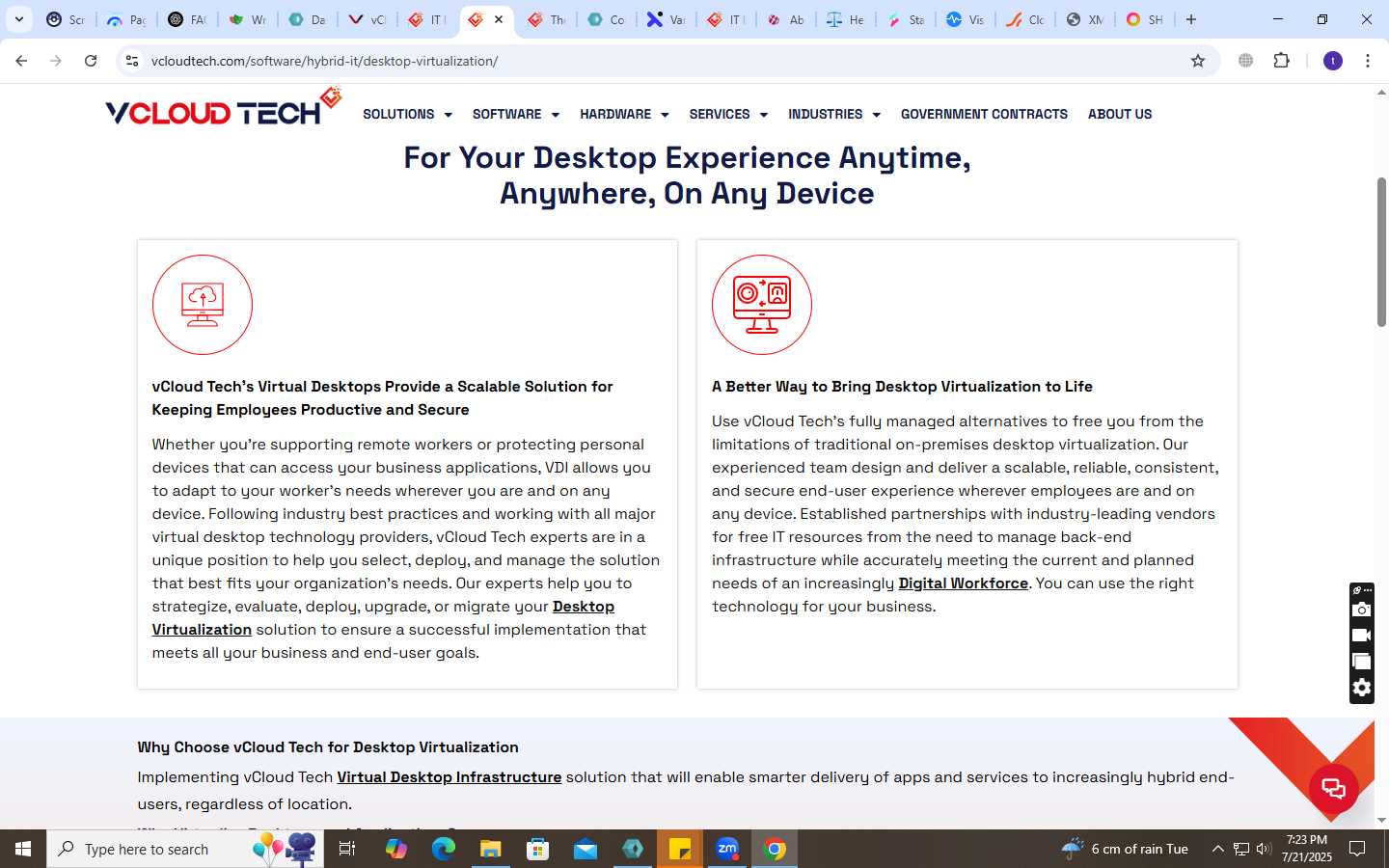This screenshot has height=868, width=1389.
Task: Open the Mail app from the taskbar
Action: (585, 849)
